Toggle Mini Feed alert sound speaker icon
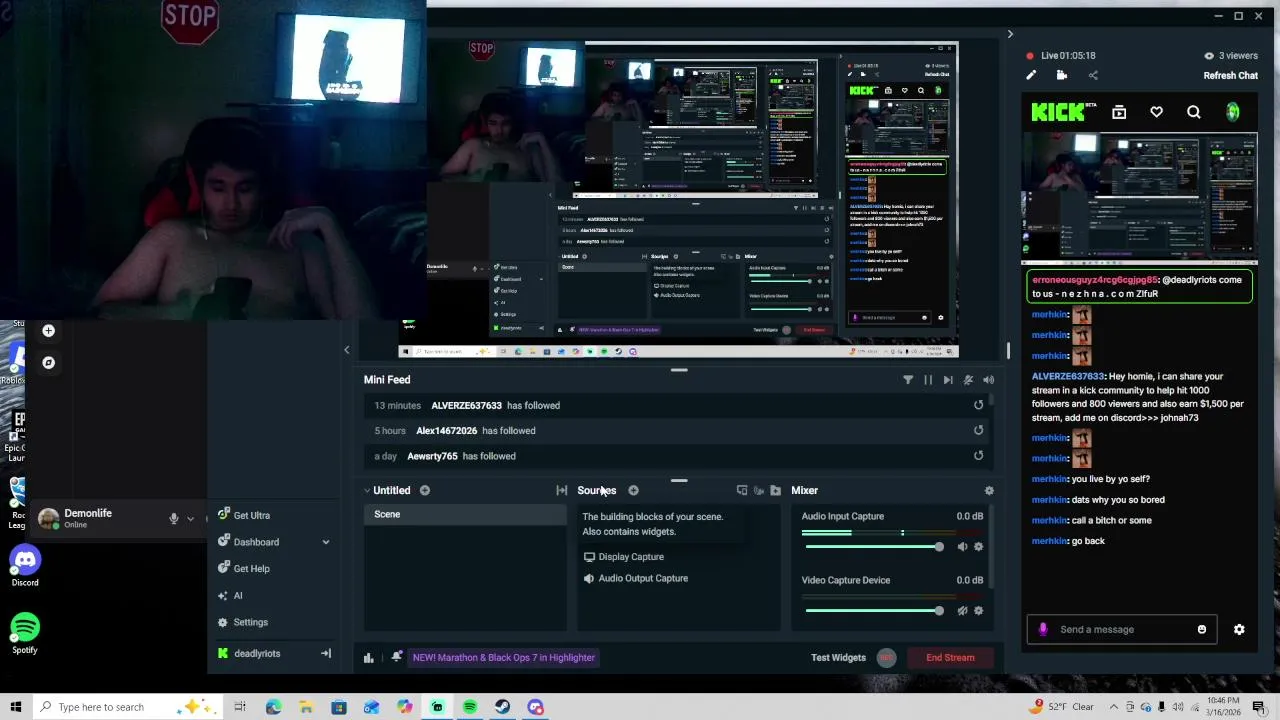The image size is (1280, 720). tap(988, 380)
